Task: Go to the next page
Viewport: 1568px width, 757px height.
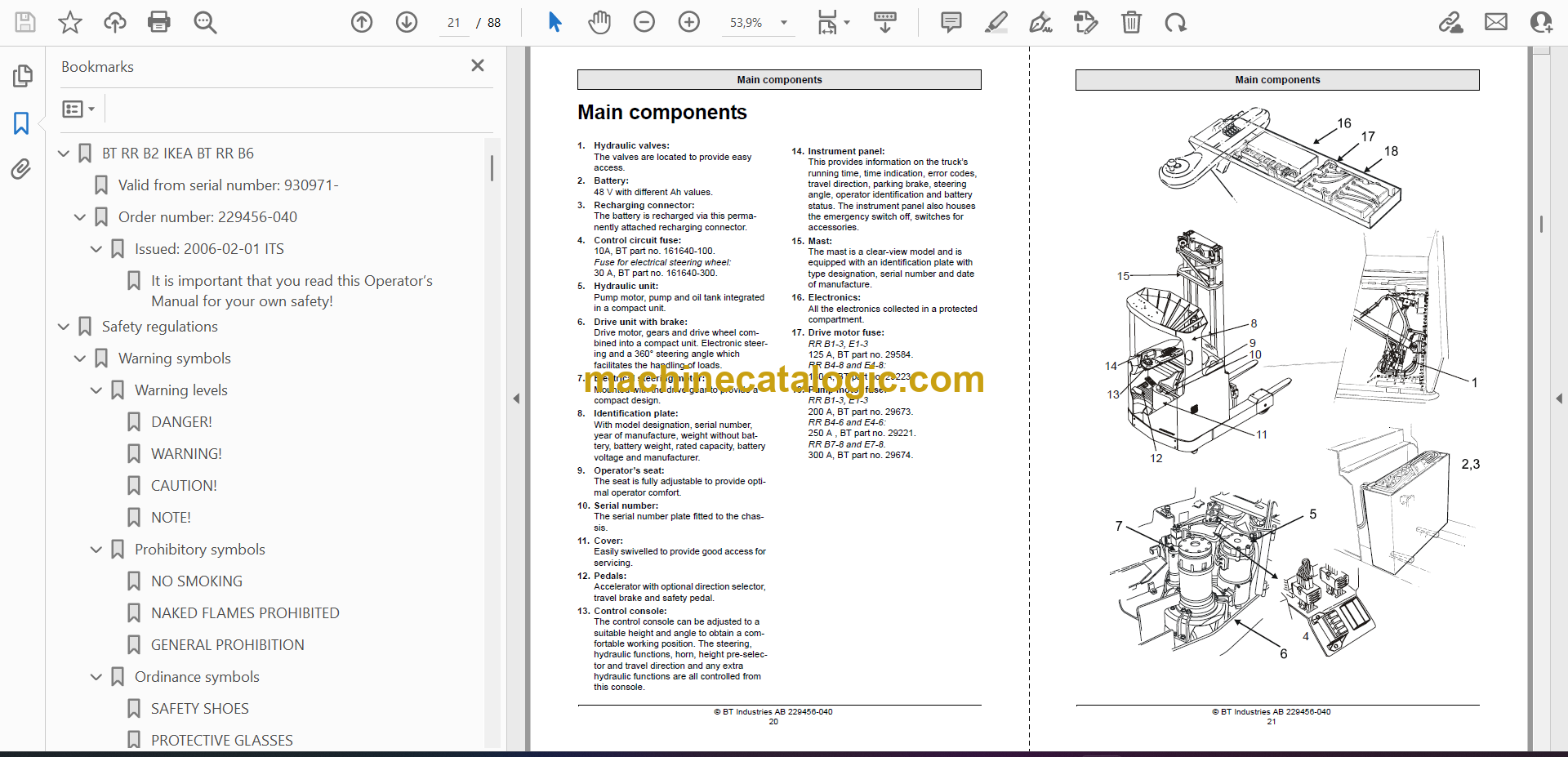Action: click(407, 22)
